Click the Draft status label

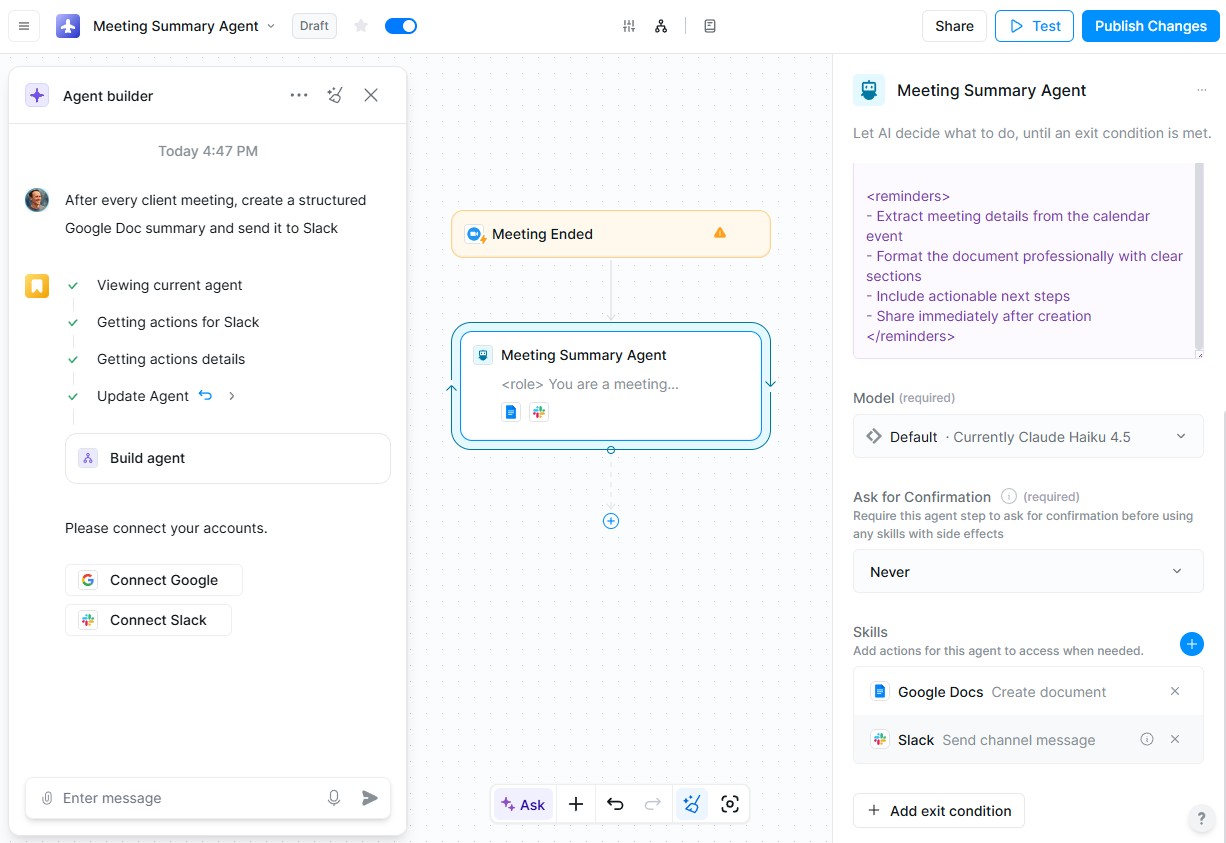click(x=313, y=26)
